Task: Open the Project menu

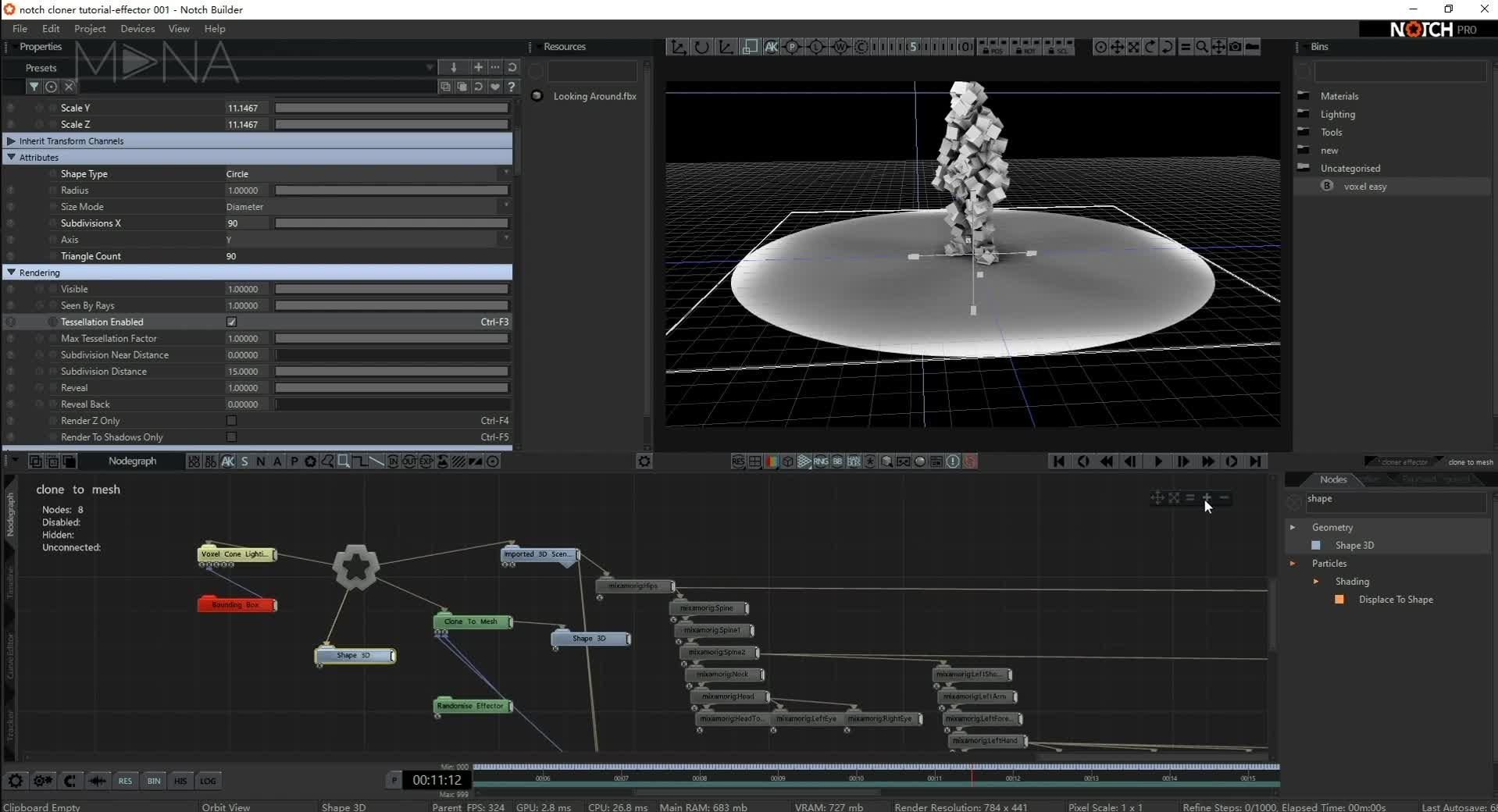Action: point(90,29)
